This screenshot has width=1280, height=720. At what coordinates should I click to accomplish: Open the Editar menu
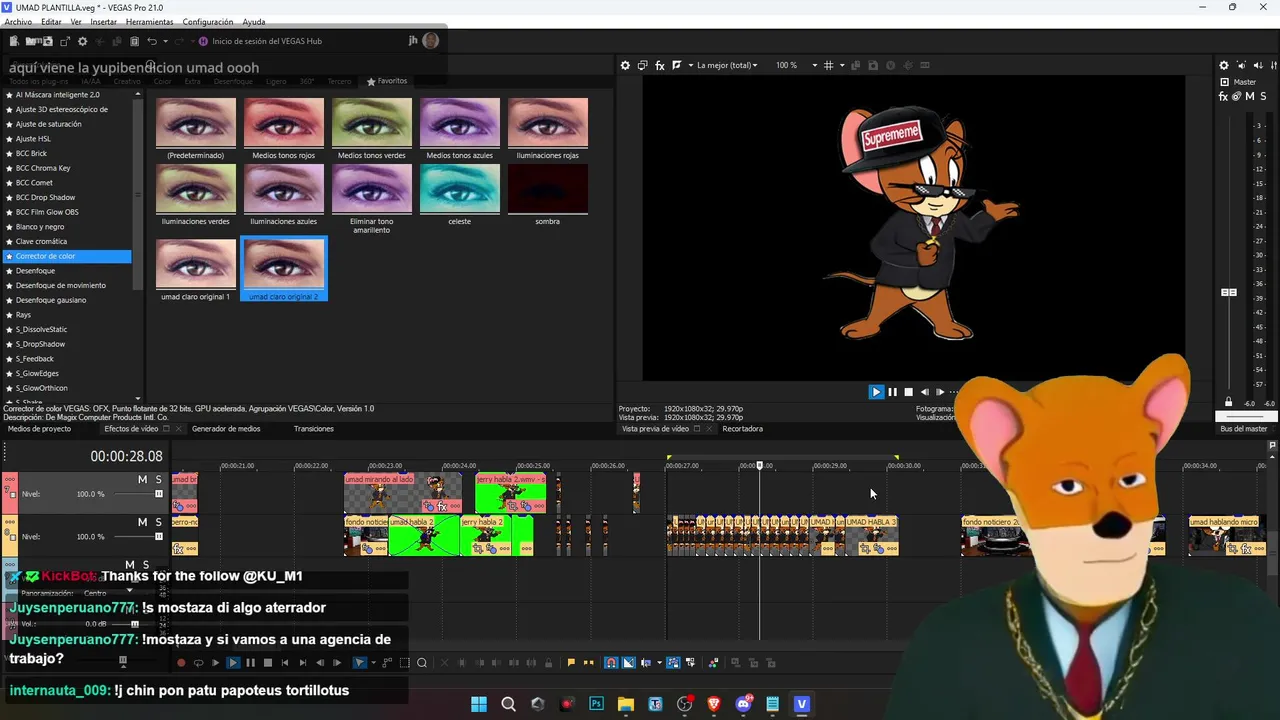tap(51, 22)
